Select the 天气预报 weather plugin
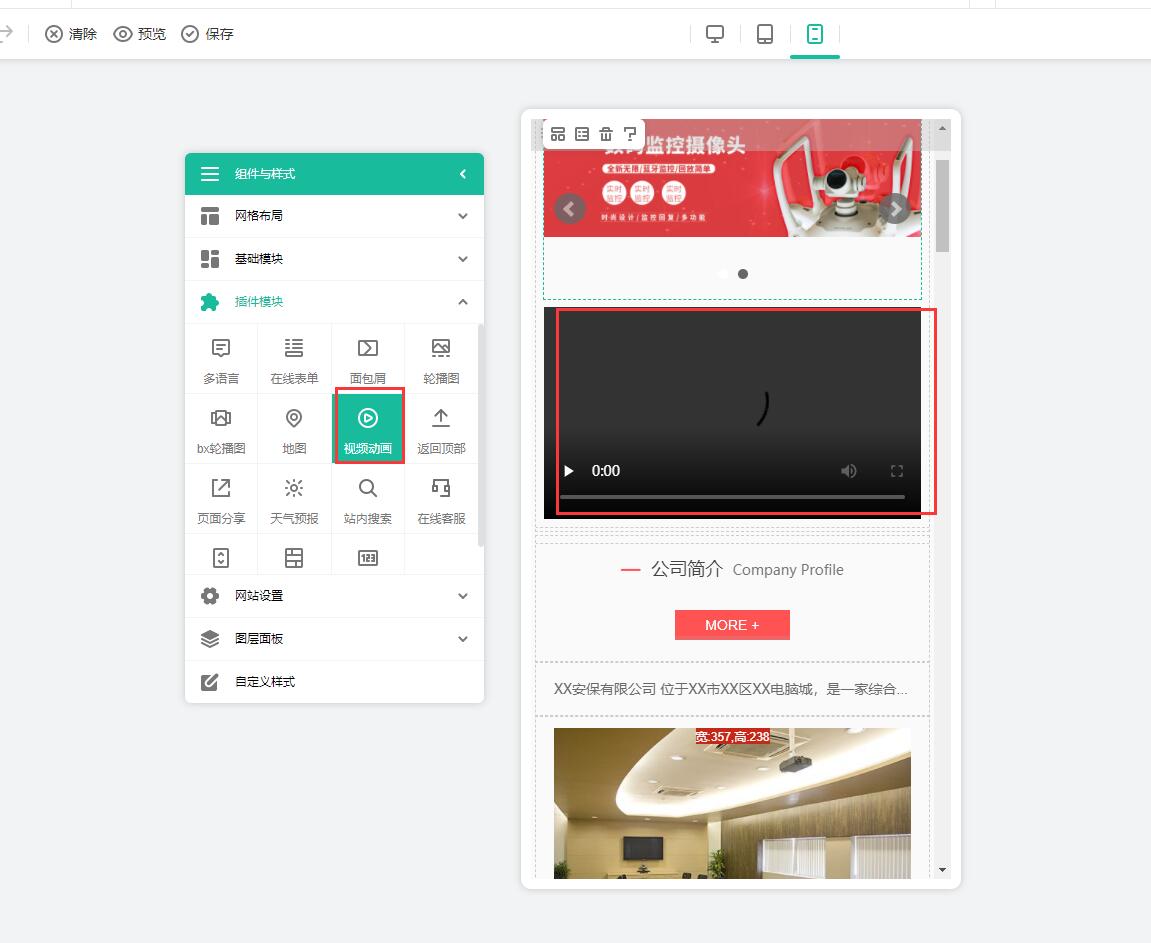This screenshot has width=1151, height=943. (294, 498)
